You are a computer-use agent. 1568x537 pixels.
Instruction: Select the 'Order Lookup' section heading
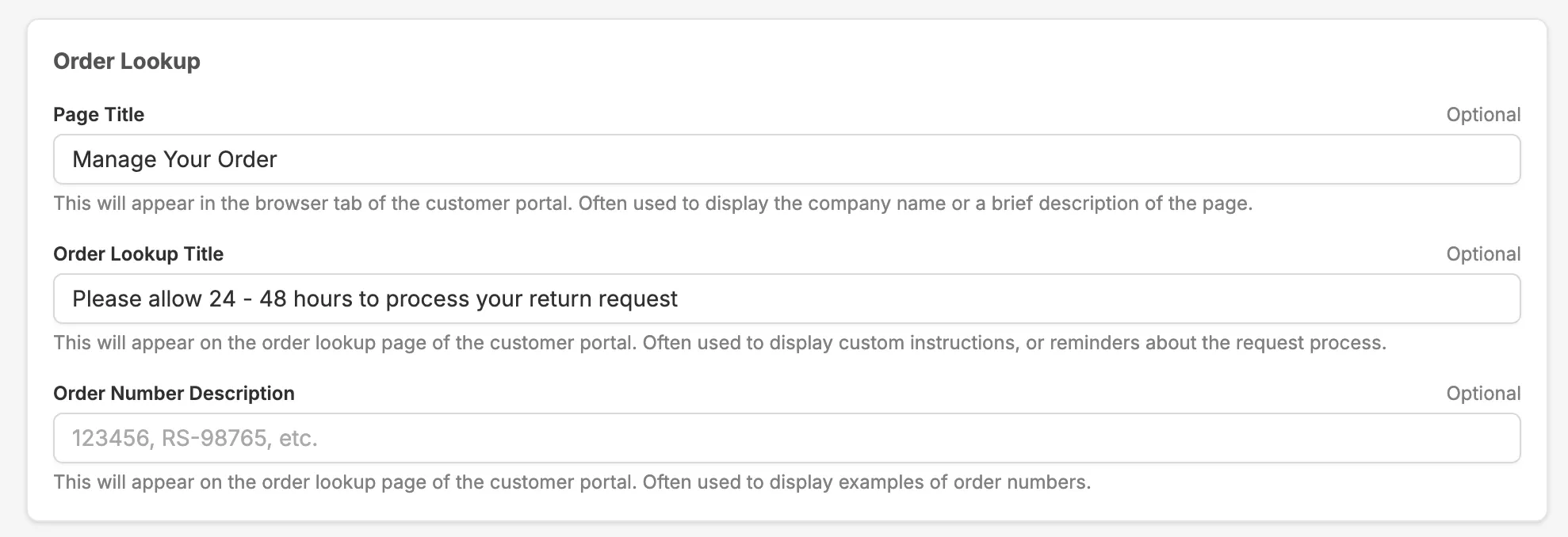pos(127,61)
